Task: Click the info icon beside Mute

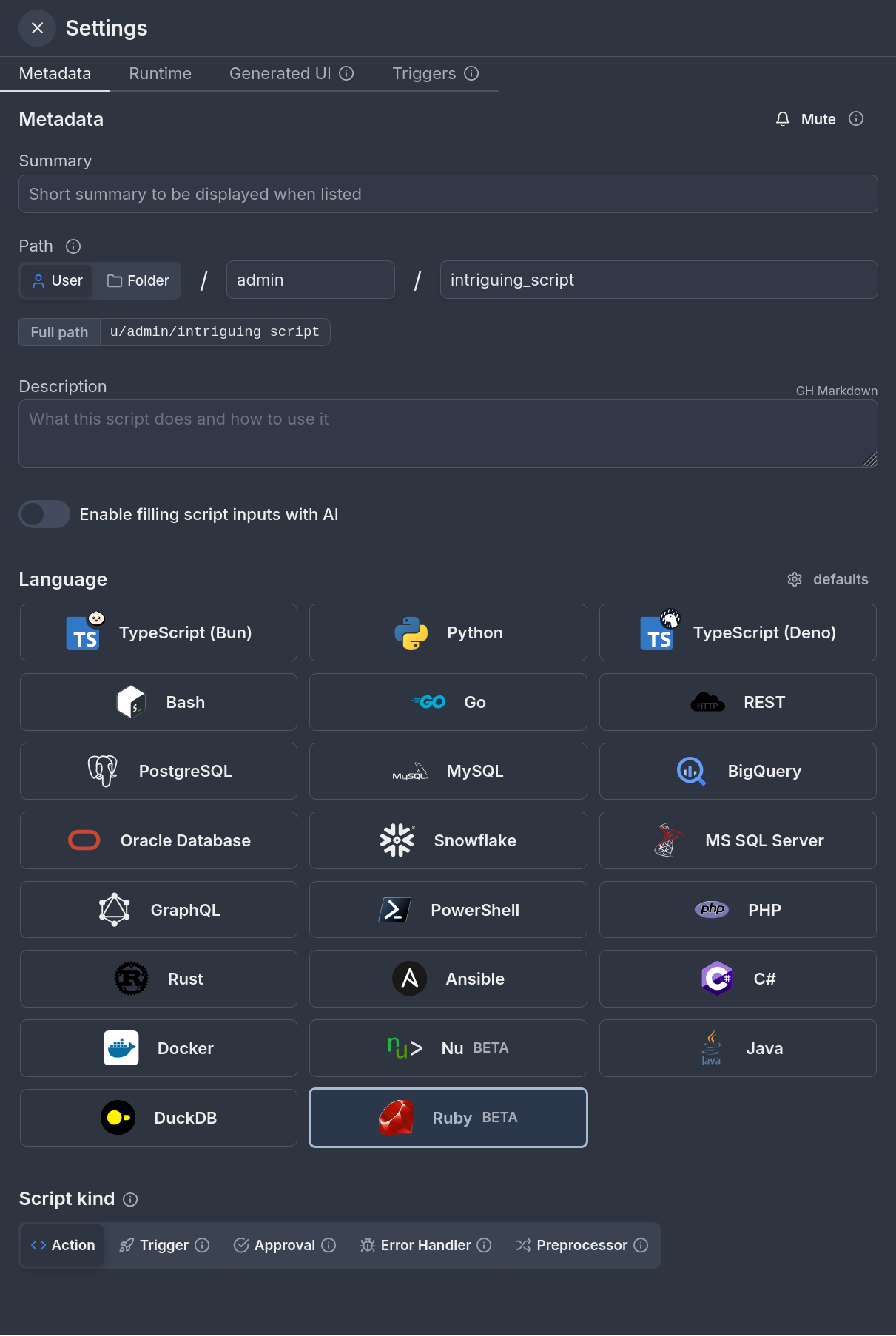Action: click(x=856, y=119)
